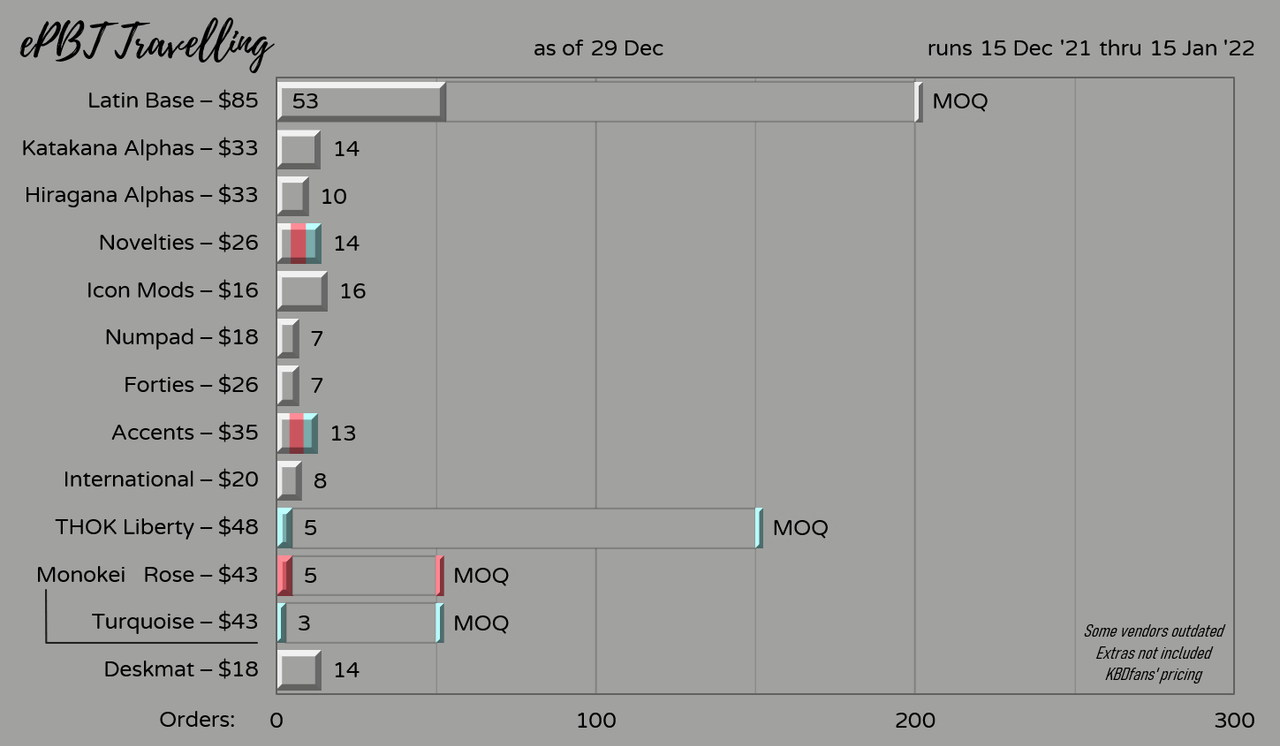Click the Rose red MOQ marker
1280x746 pixels.
point(440,575)
